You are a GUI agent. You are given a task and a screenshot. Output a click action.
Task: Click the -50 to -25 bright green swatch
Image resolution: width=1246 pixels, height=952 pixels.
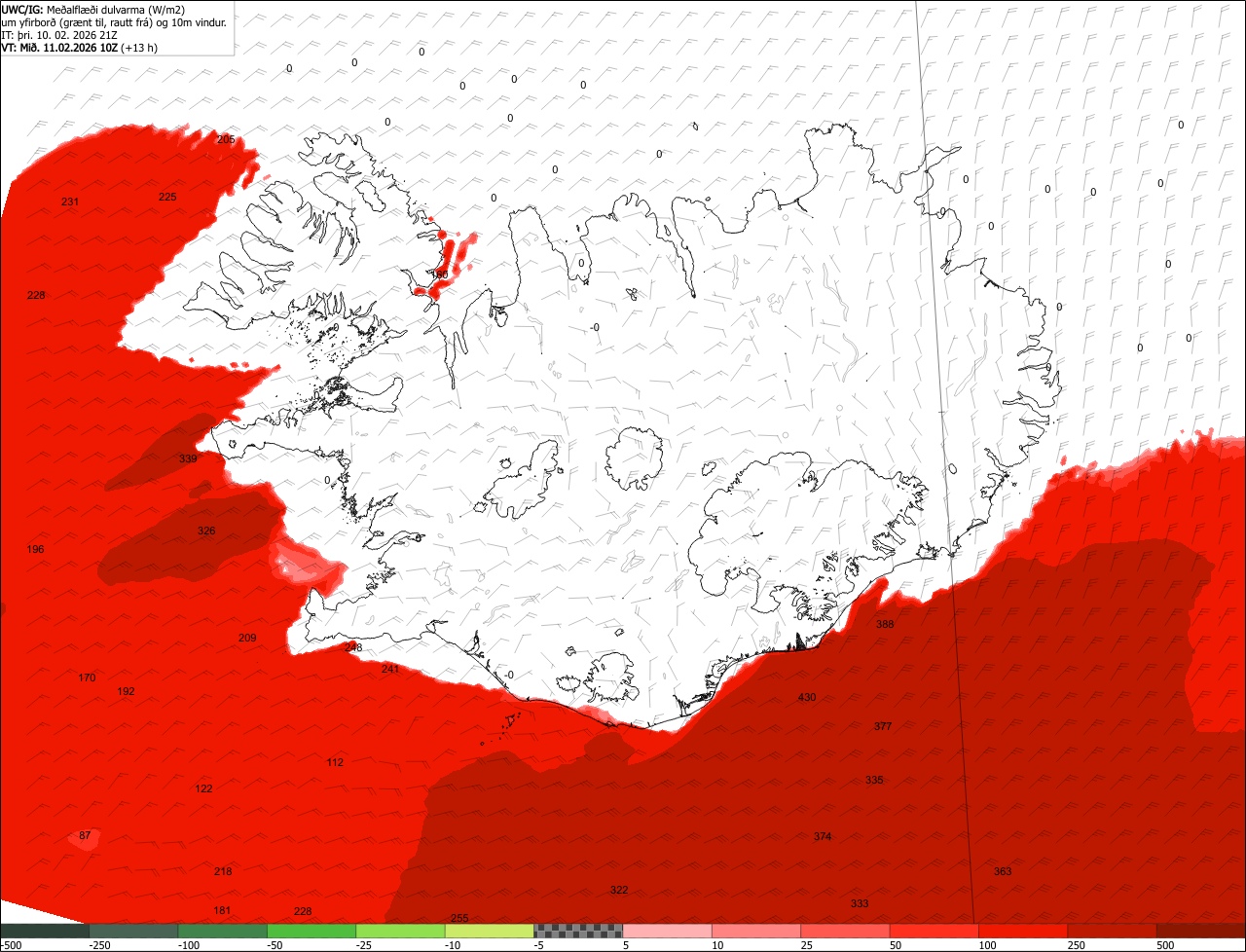(x=311, y=931)
